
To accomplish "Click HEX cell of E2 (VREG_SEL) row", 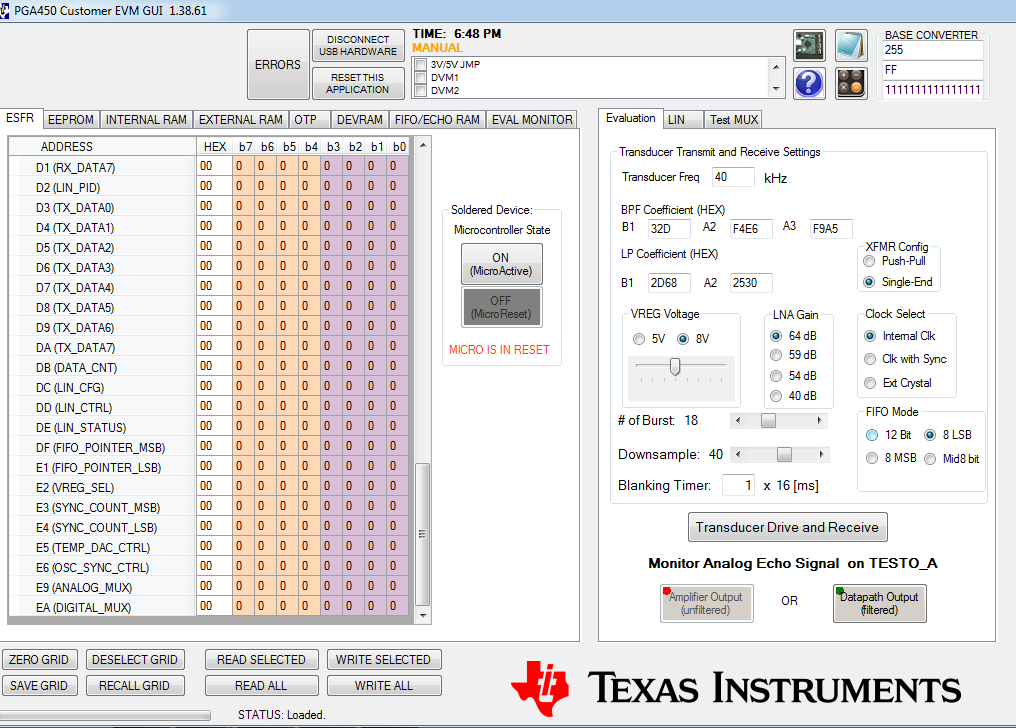I will 214,486.
